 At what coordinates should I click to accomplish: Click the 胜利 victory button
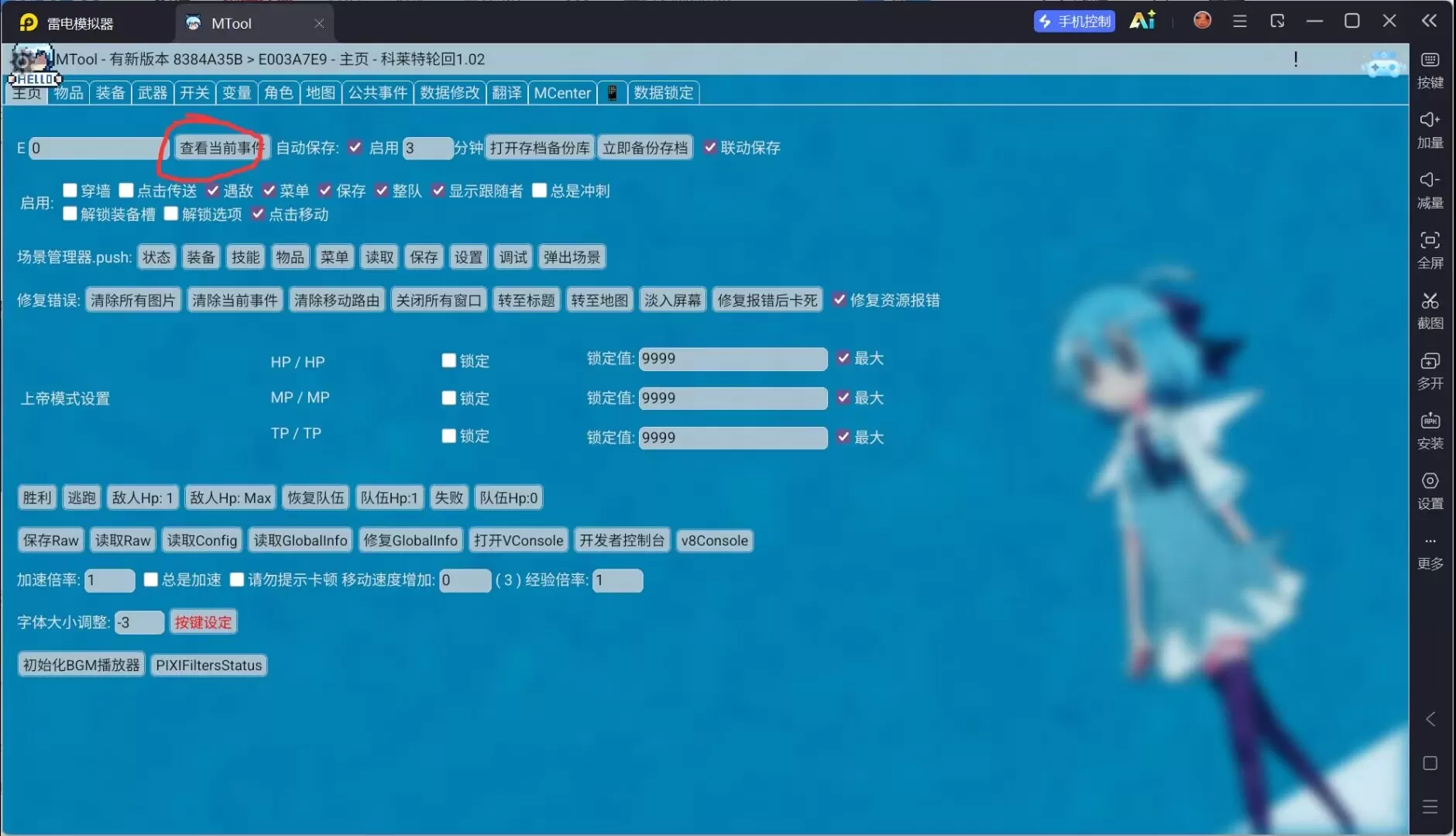click(x=37, y=497)
